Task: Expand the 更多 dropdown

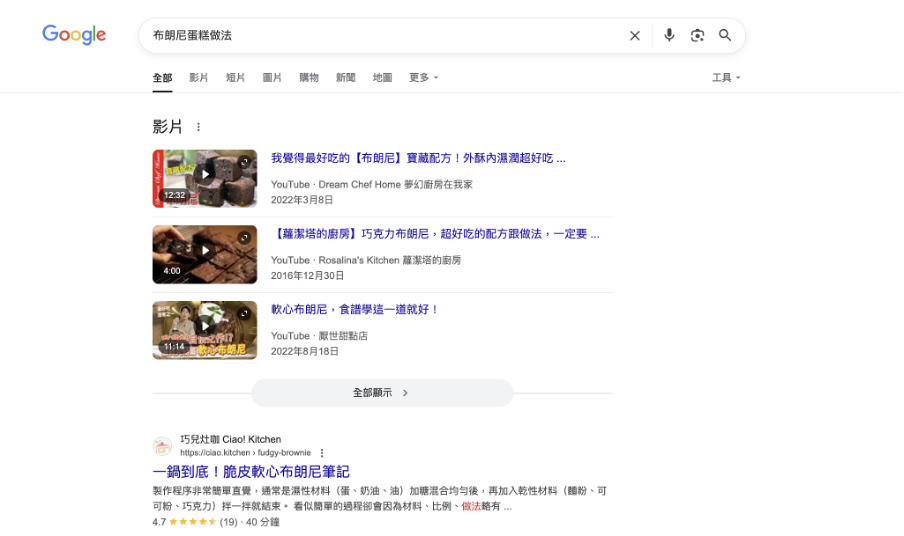Action: [424, 78]
